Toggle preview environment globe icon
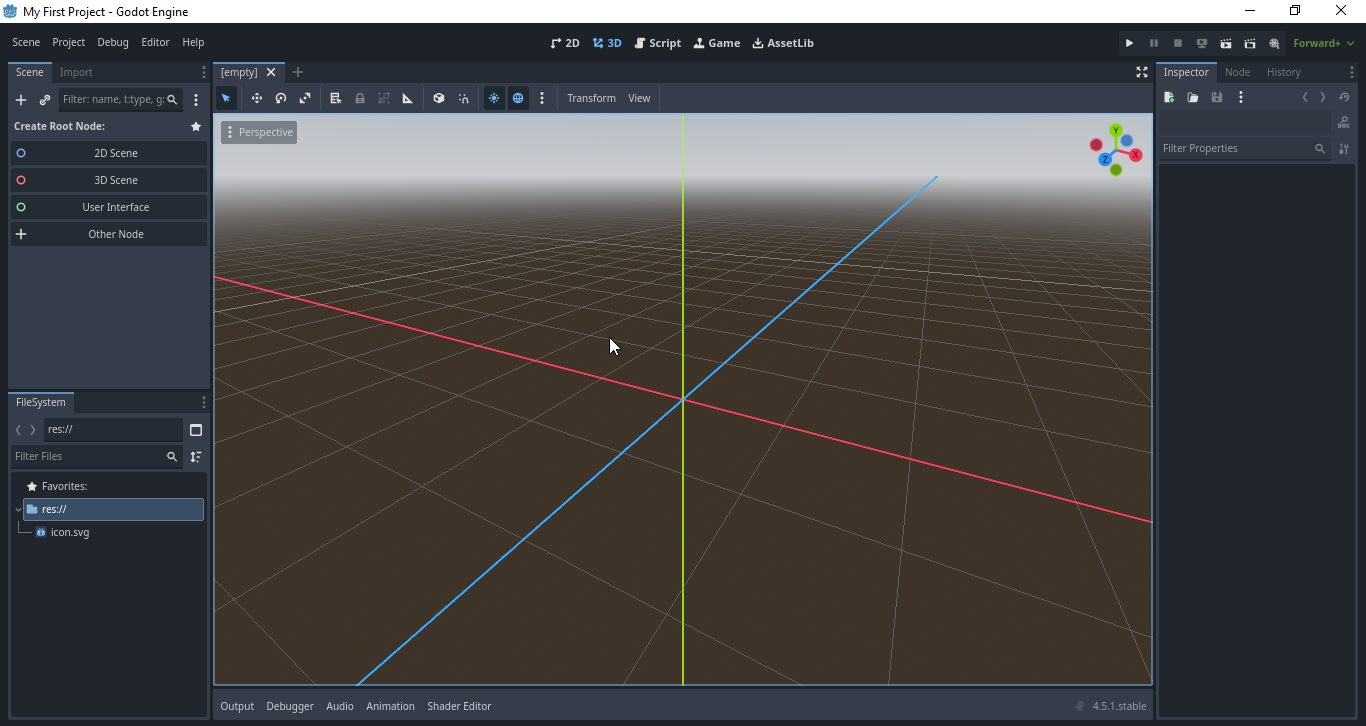Screen dimensions: 1366x726 [518, 98]
